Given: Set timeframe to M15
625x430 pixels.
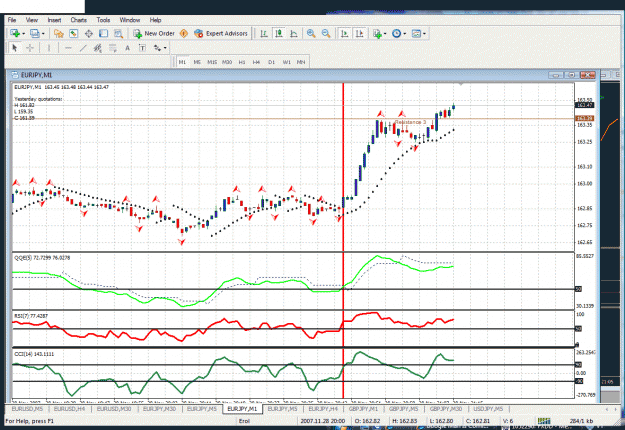Looking at the screenshot, I should pos(212,62).
